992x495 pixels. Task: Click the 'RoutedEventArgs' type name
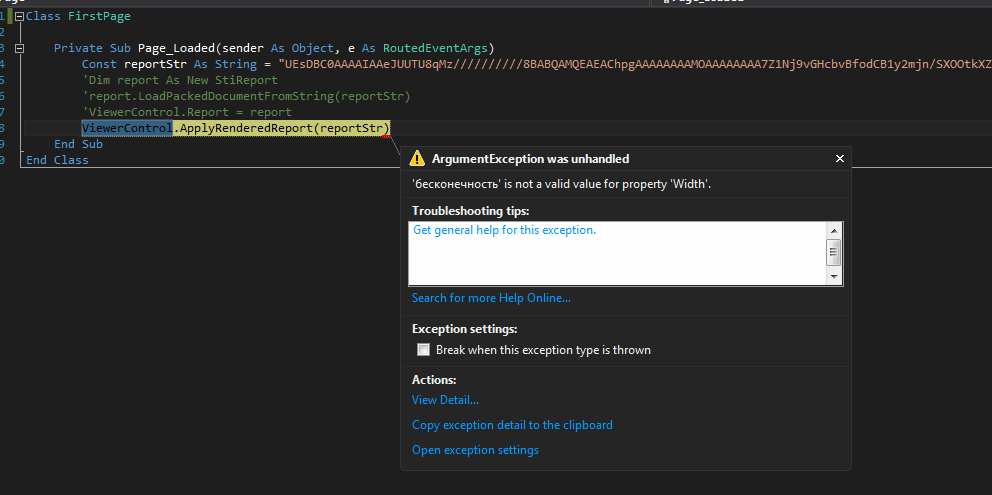click(435, 48)
